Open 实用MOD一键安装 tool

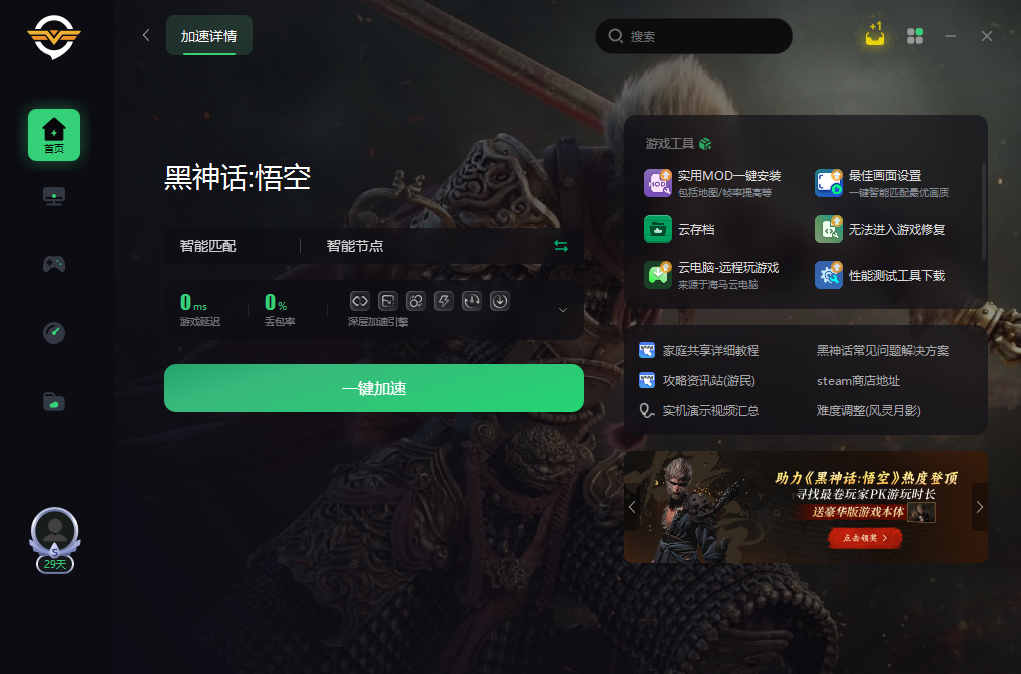[713, 183]
